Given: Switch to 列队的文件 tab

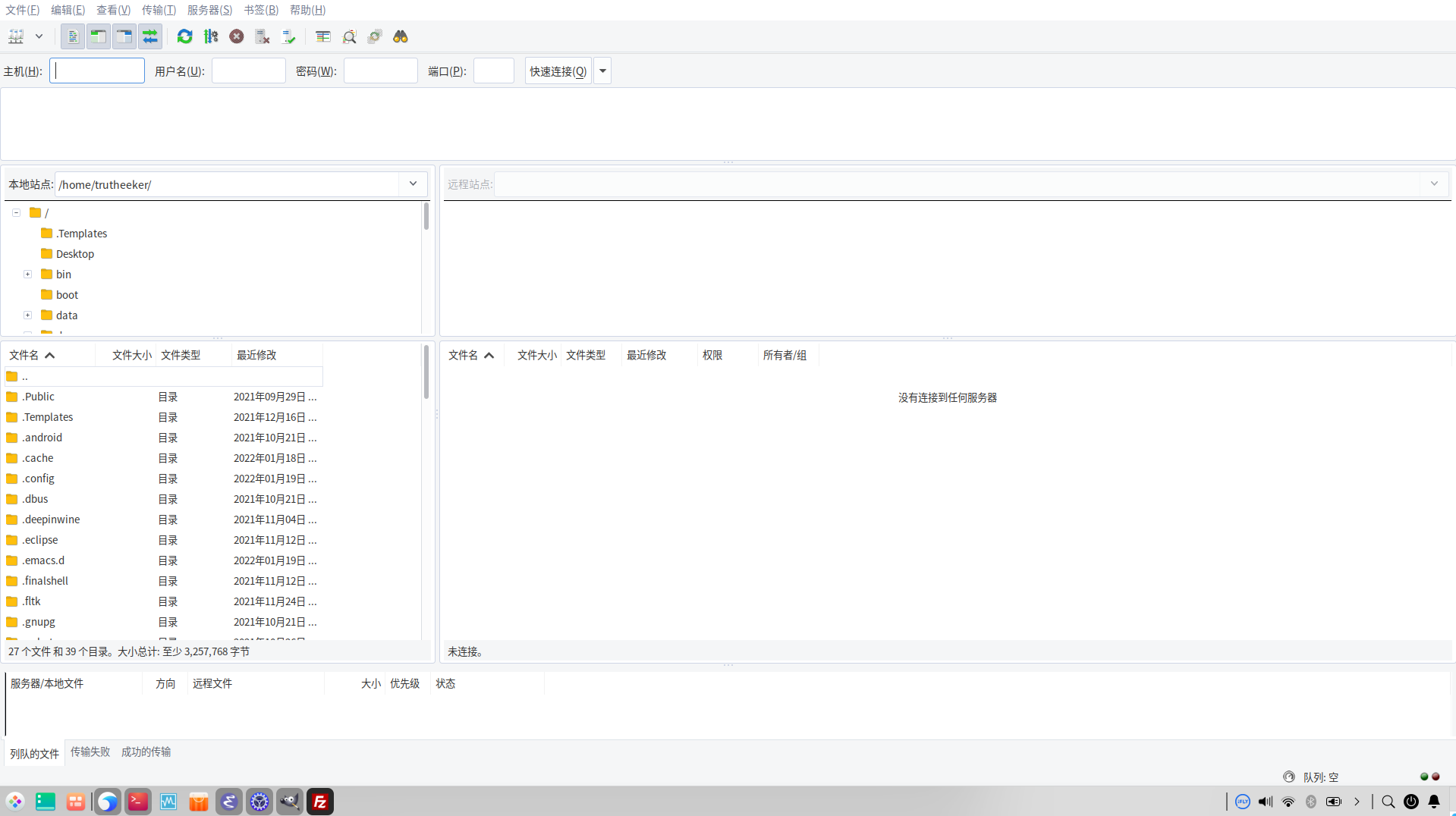Looking at the screenshot, I should coord(34,753).
